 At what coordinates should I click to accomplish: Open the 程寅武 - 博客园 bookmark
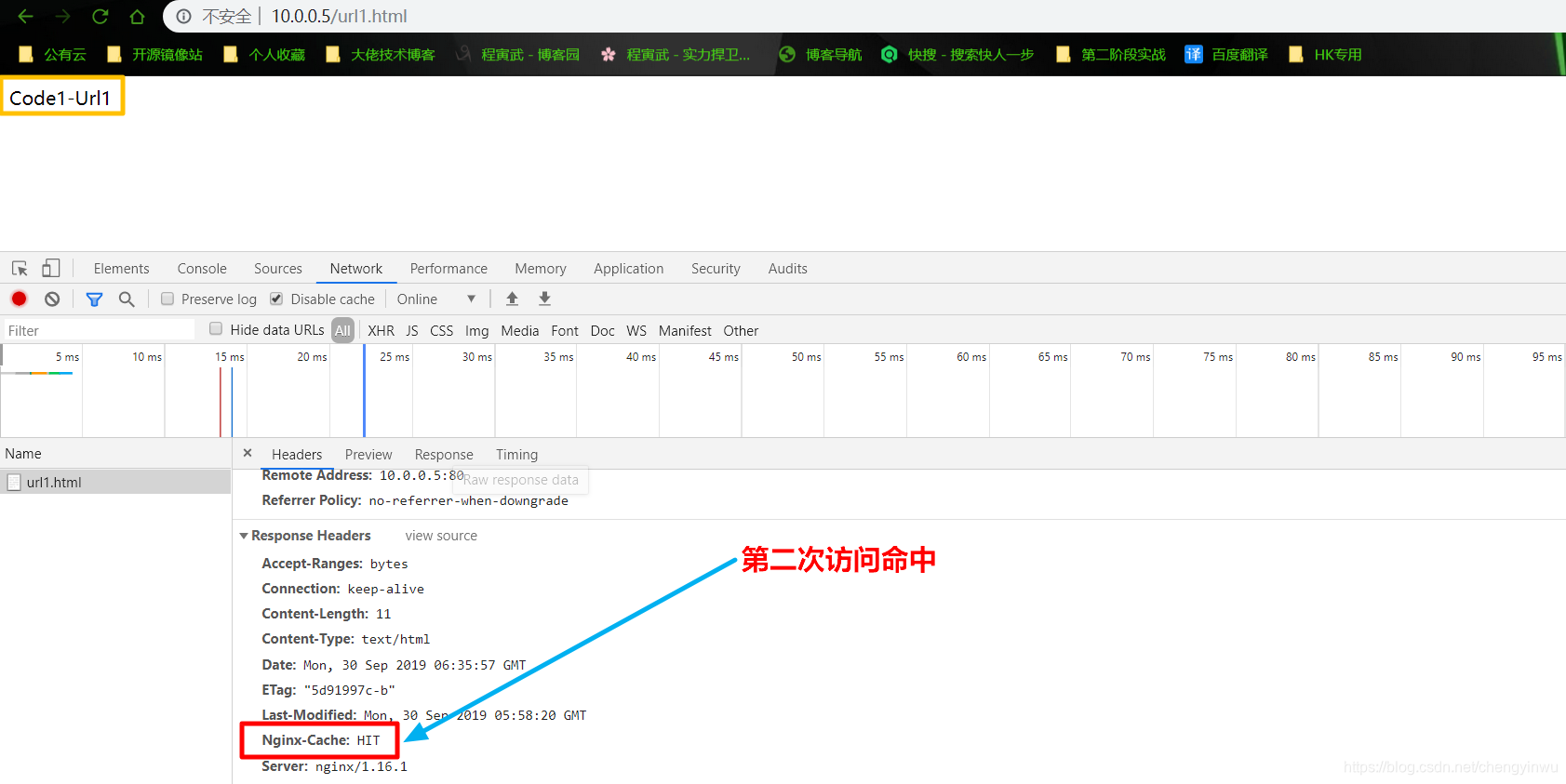pyautogui.click(x=517, y=55)
